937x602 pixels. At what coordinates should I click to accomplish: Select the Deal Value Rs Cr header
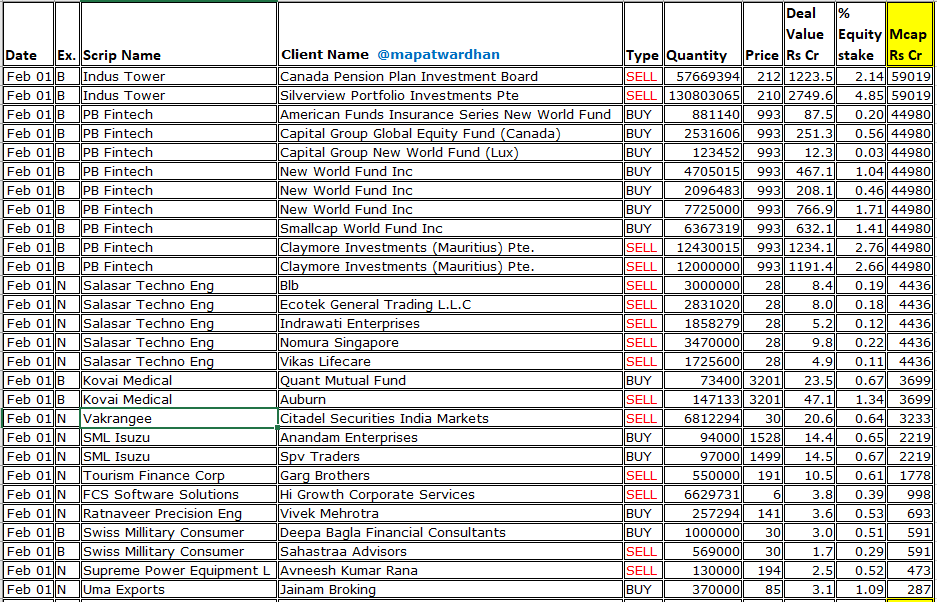tap(810, 34)
